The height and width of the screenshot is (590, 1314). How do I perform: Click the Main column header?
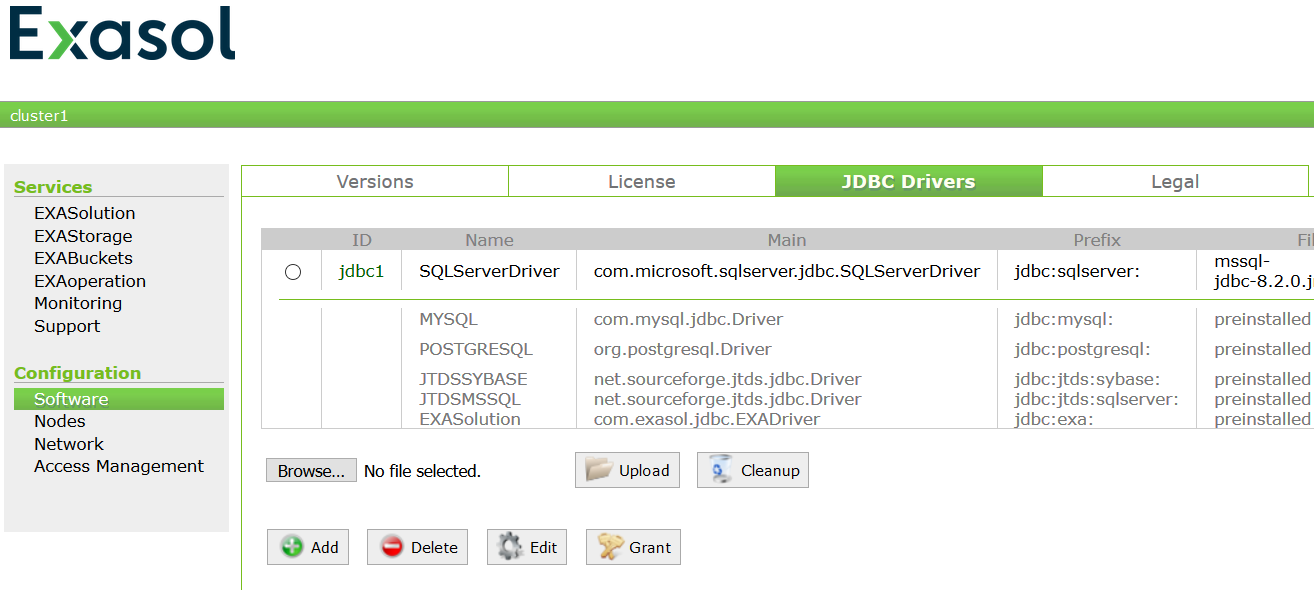(787, 240)
